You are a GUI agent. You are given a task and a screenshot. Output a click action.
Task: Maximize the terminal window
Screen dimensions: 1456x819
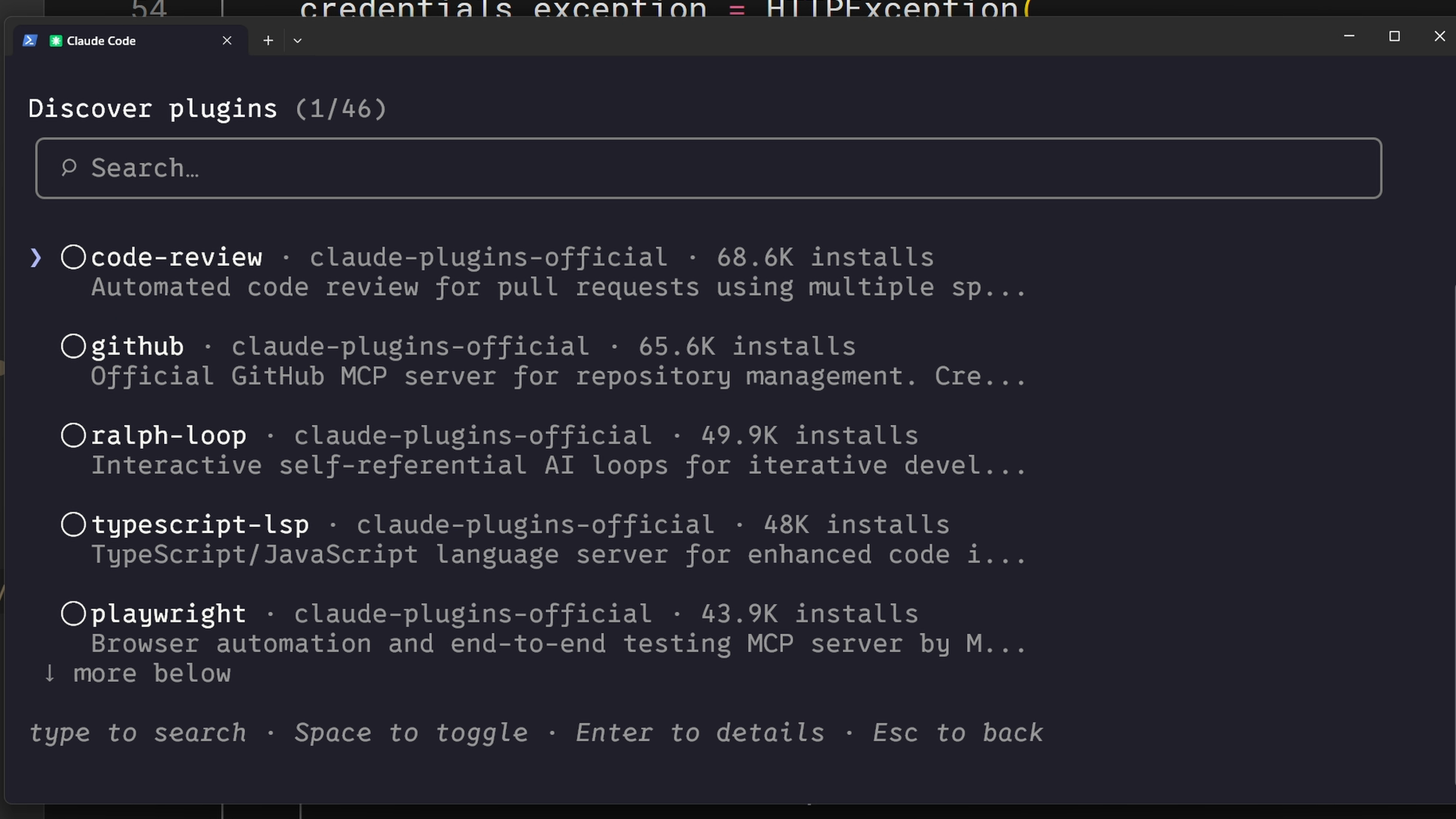tap(1394, 36)
